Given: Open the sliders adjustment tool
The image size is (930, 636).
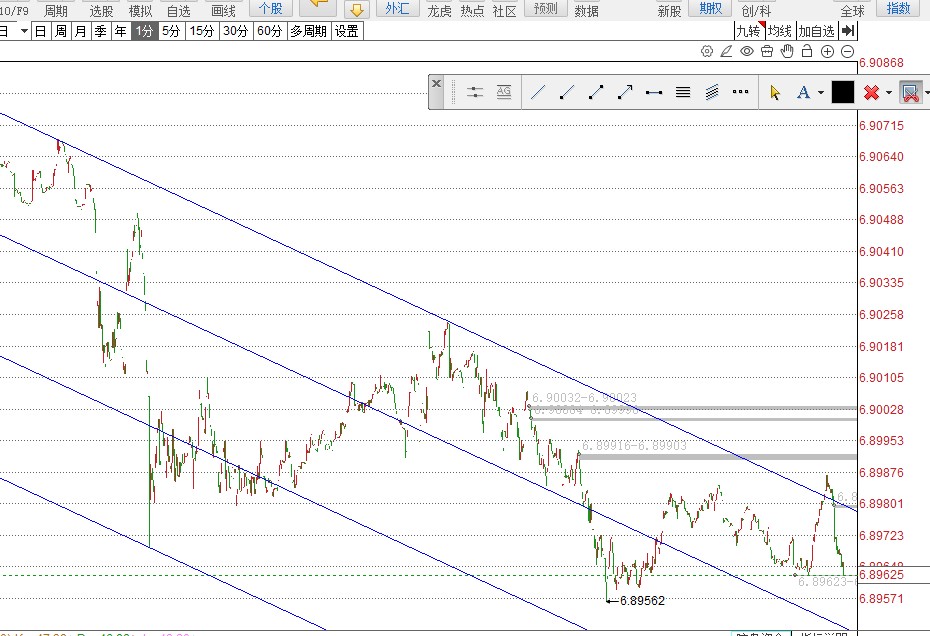Looking at the screenshot, I should [x=474, y=92].
